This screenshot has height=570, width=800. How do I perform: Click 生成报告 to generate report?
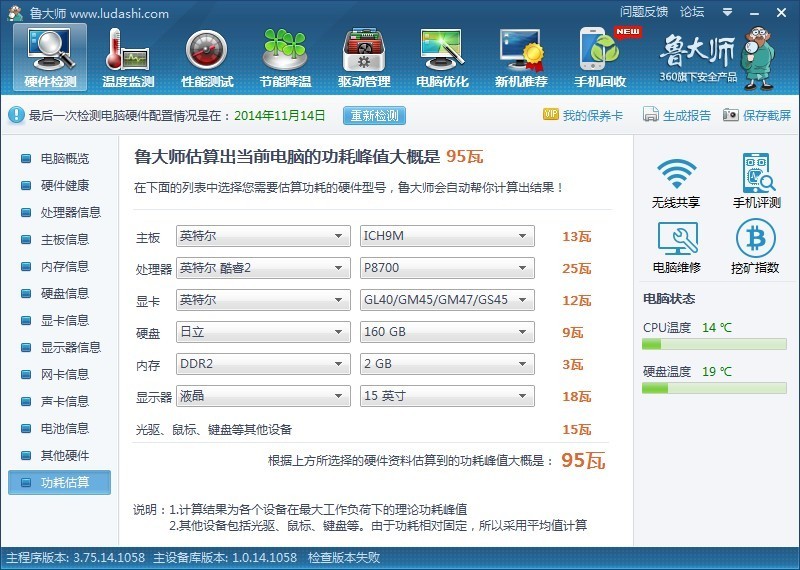(677, 115)
